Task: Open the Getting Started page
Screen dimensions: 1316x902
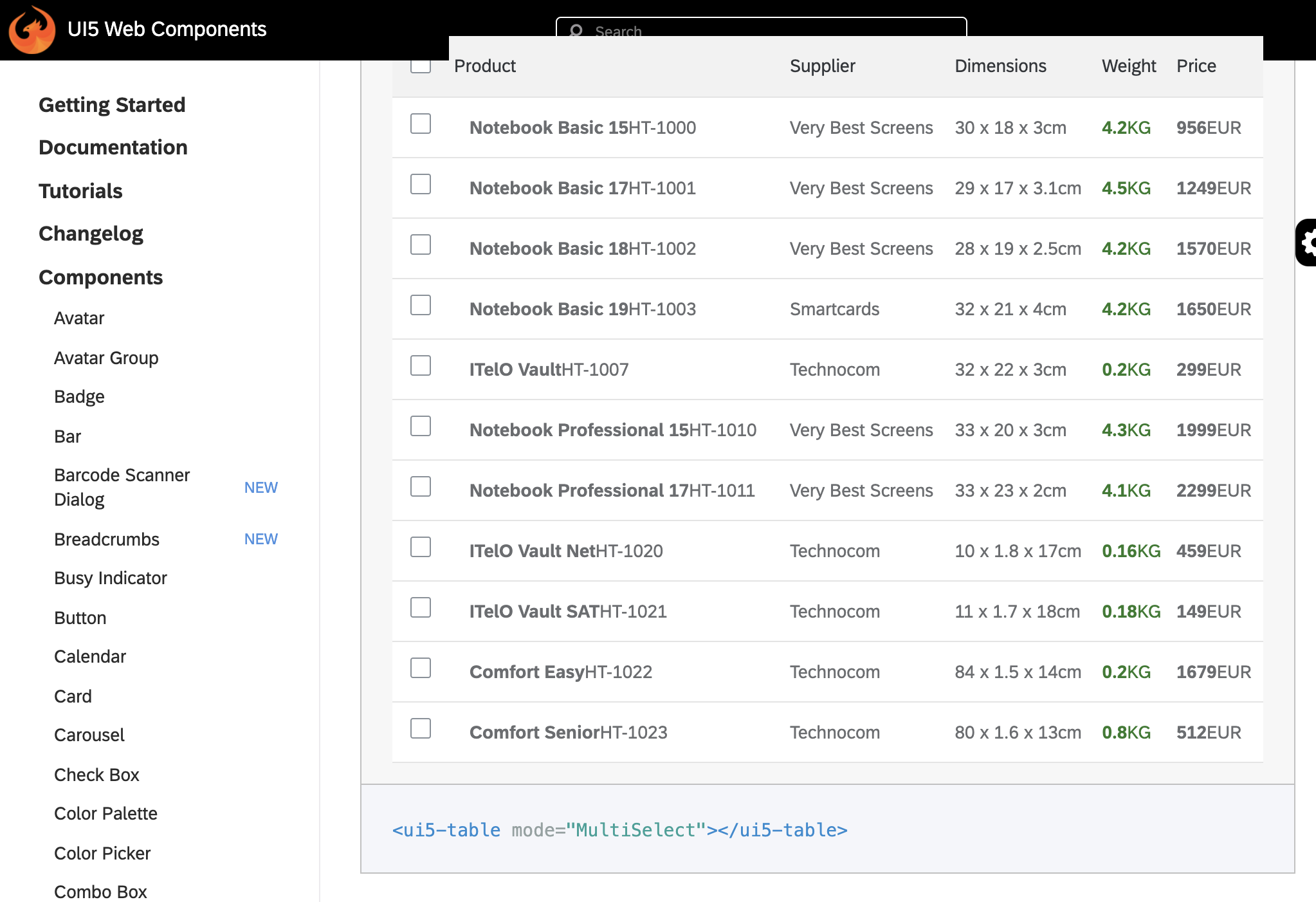Action: tap(112, 104)
